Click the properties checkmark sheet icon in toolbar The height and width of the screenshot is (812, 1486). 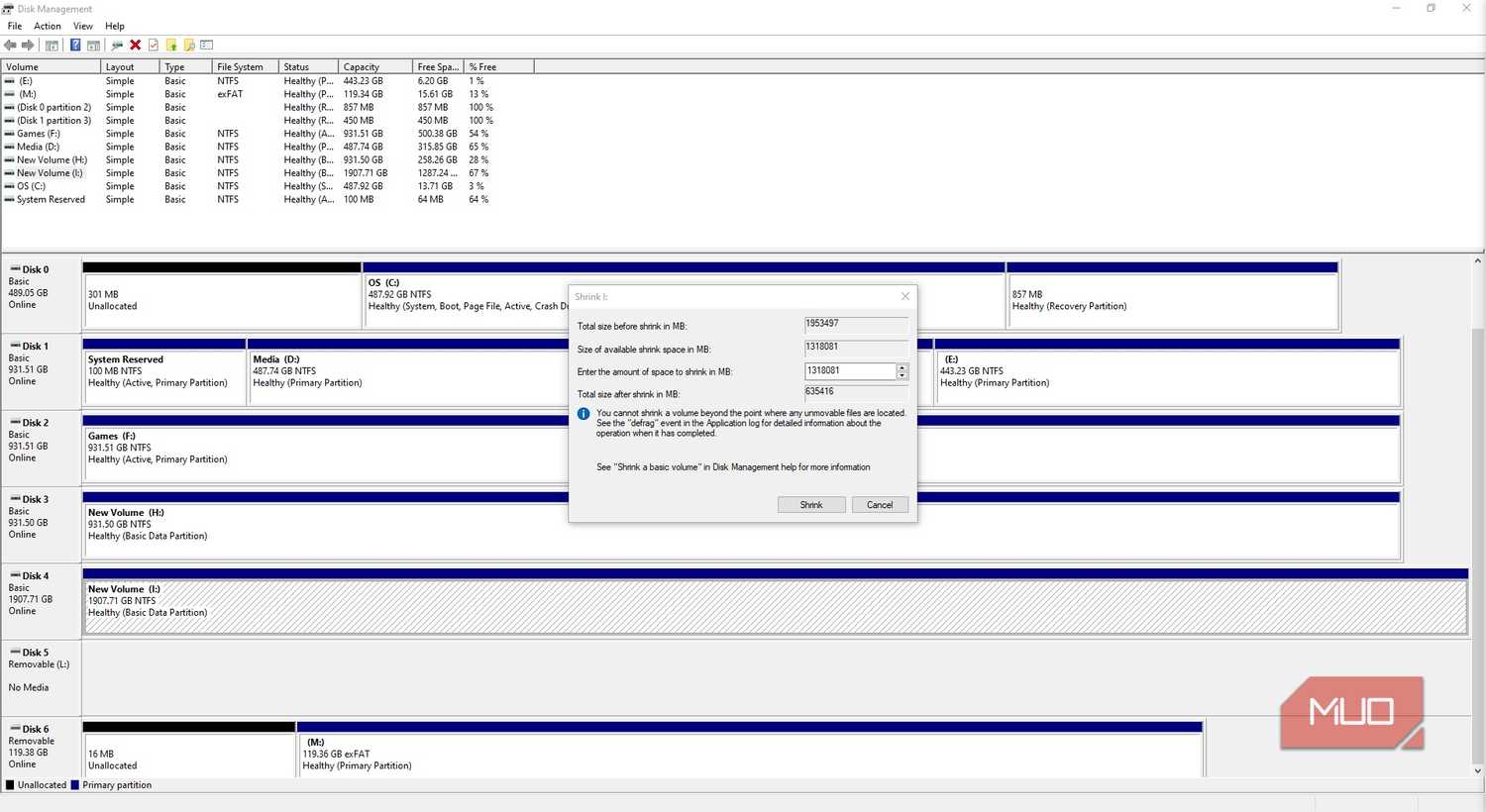click(x=154, y=45)
